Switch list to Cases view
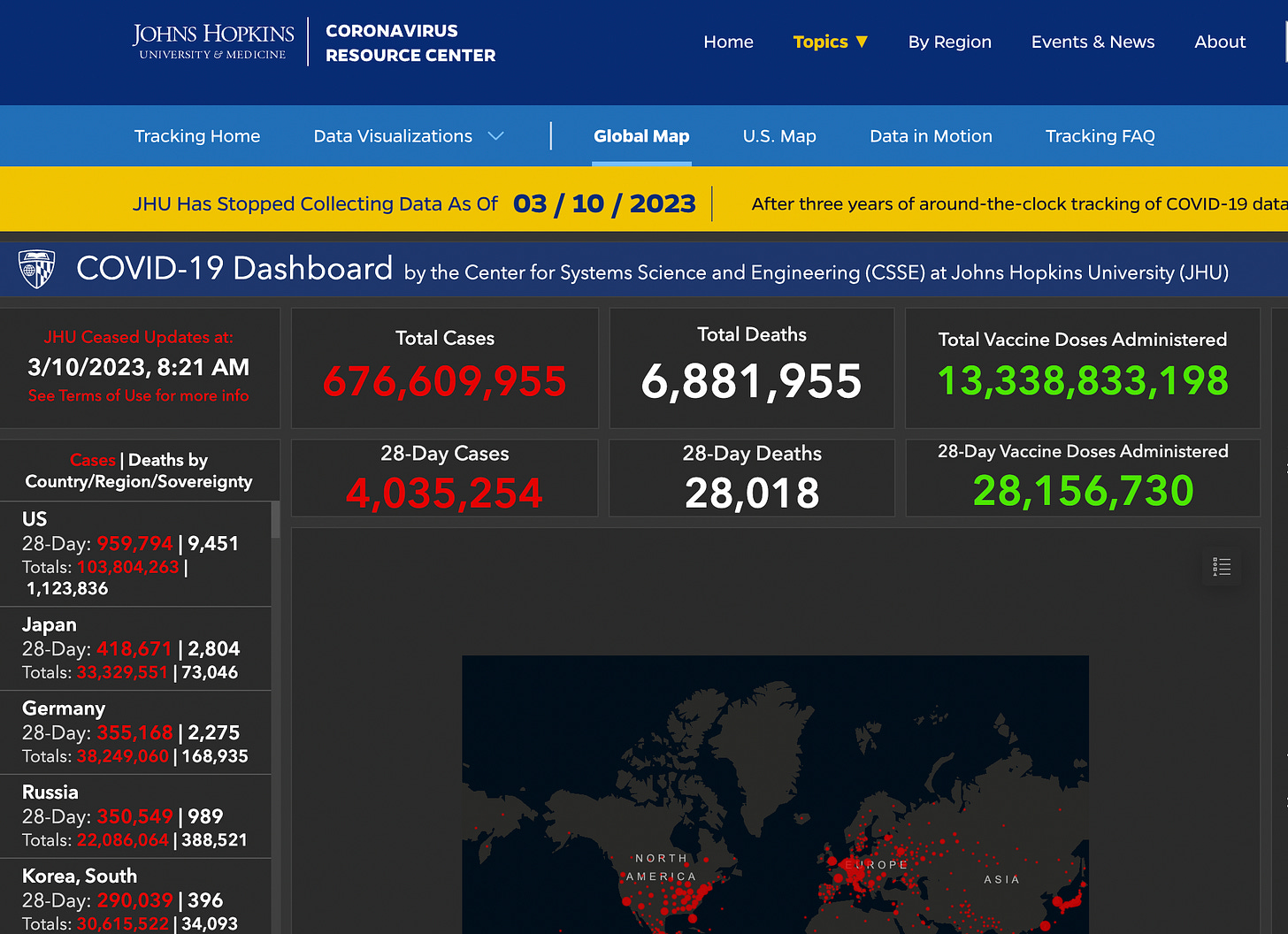The image size is (1288, 934). [93, 460]
